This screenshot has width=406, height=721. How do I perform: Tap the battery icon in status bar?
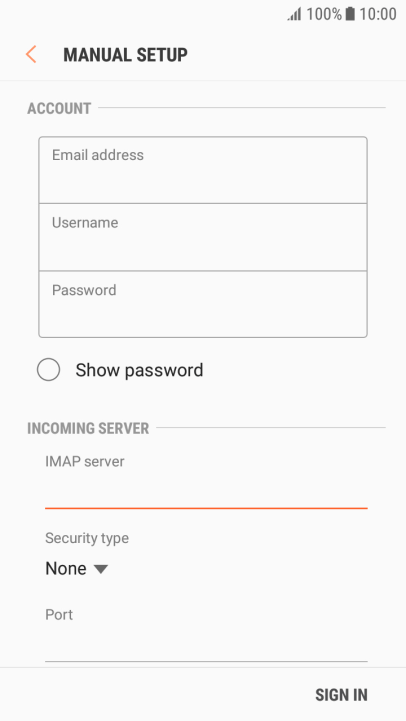tap(350, 14)
